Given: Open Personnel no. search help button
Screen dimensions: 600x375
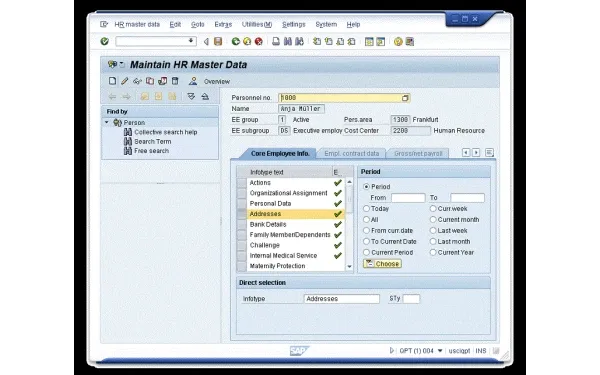Looking at the screenshot, I should point(405,98).
